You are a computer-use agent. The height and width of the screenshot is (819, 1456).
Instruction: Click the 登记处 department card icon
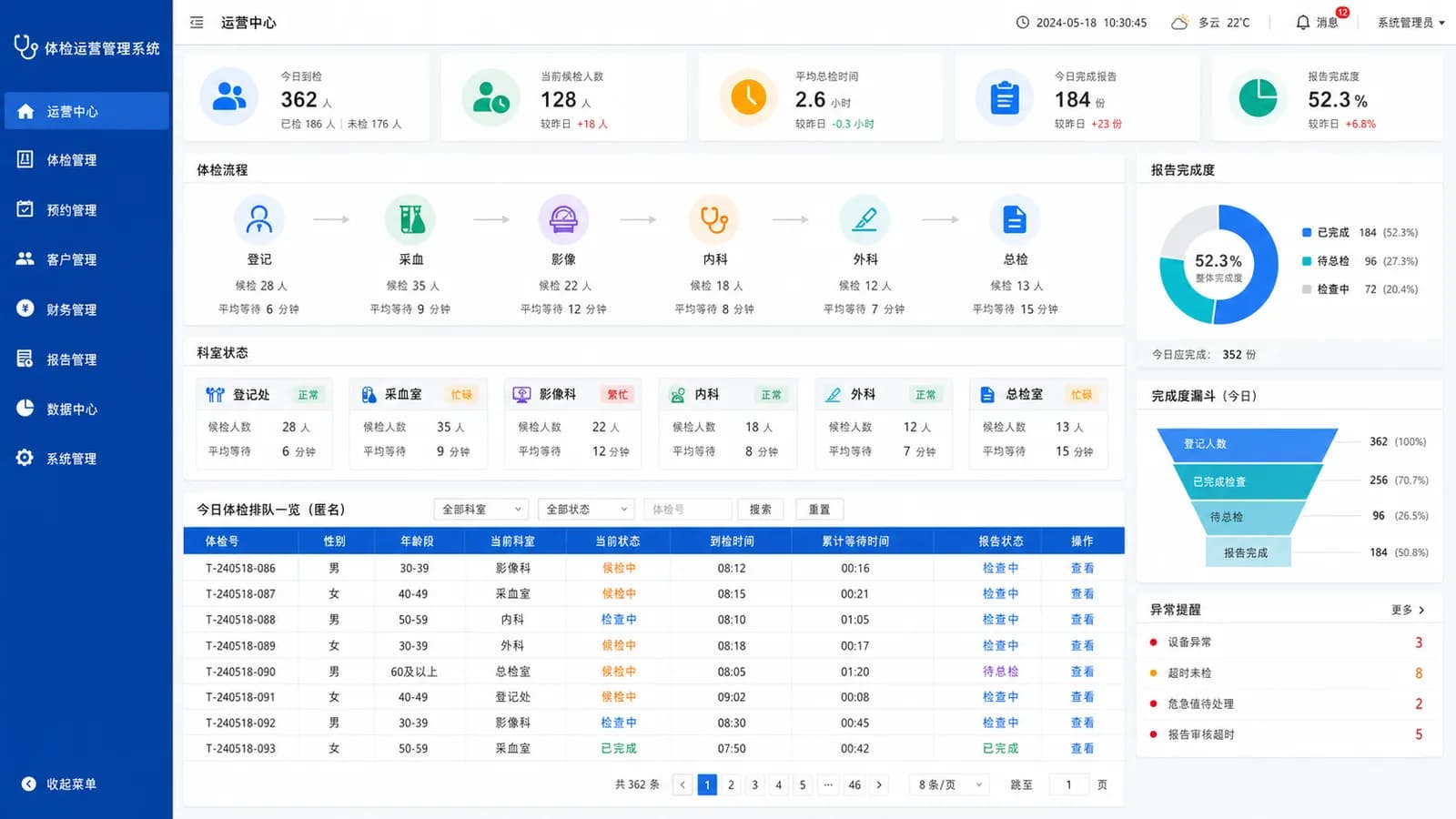pos(215,394)
